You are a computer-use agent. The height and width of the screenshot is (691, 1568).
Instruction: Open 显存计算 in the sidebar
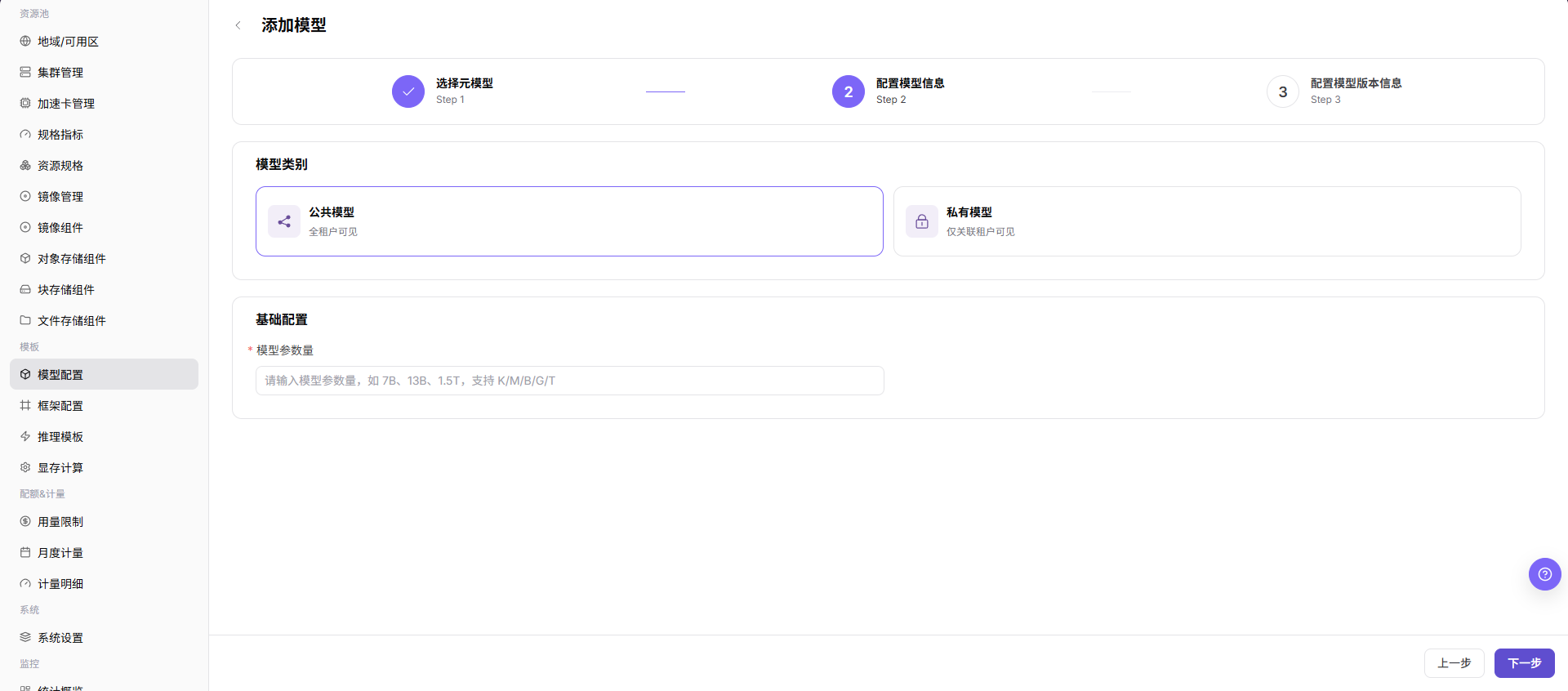104,467
